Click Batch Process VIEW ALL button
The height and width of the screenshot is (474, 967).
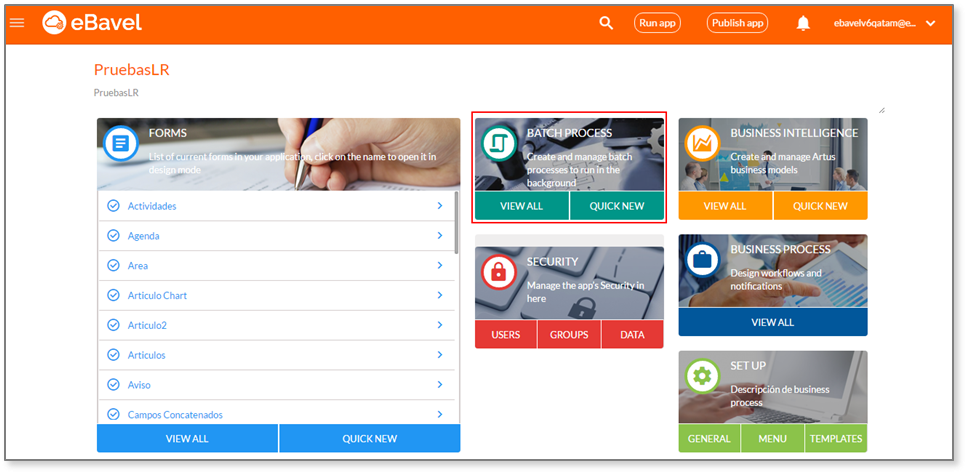pos(522,206)
